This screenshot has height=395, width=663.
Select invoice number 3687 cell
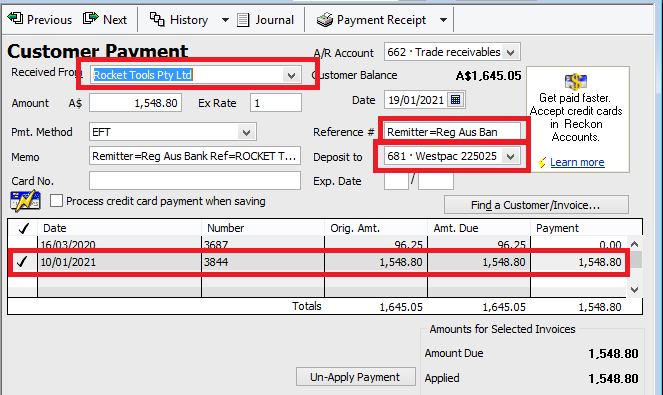pos(263,244)
